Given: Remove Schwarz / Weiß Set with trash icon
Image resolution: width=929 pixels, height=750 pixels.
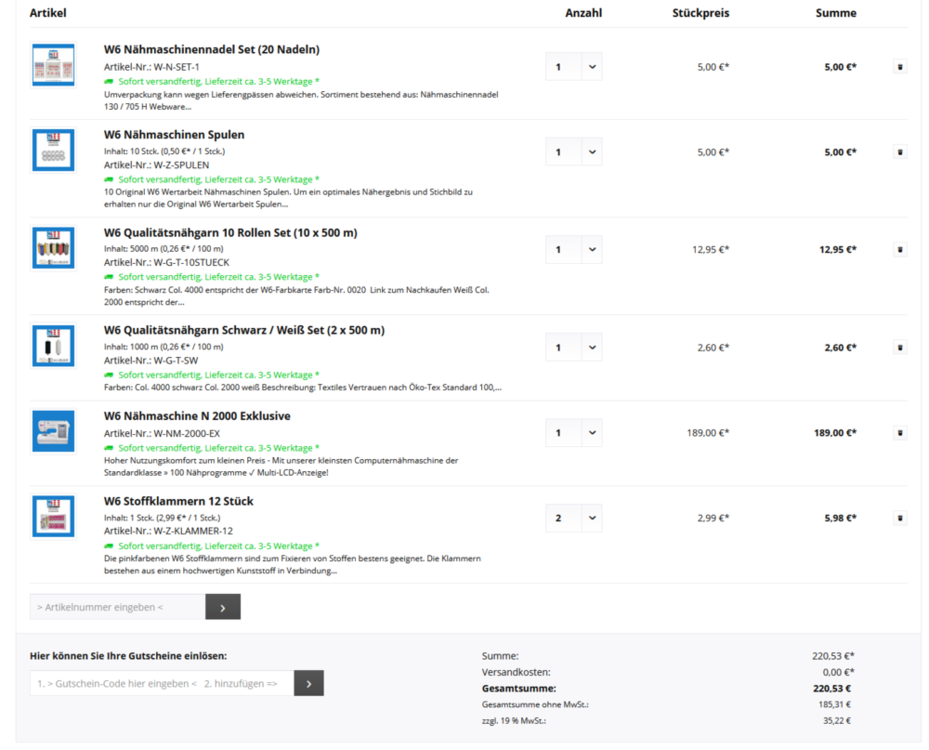Looking at the screenshot, I should click(x=899, y=348).
